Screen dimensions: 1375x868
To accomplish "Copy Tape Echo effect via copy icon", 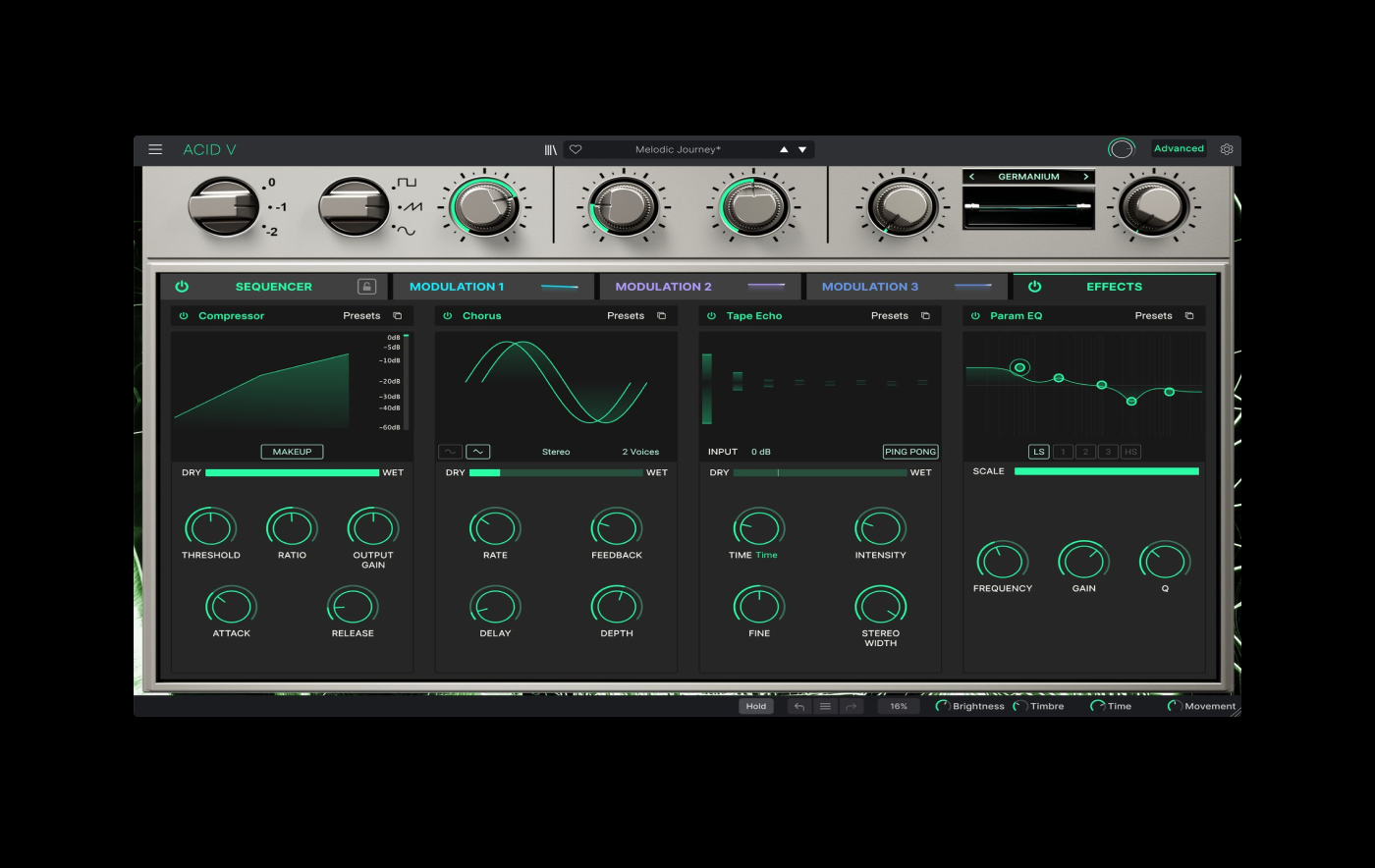I will (x=925, y=316).
